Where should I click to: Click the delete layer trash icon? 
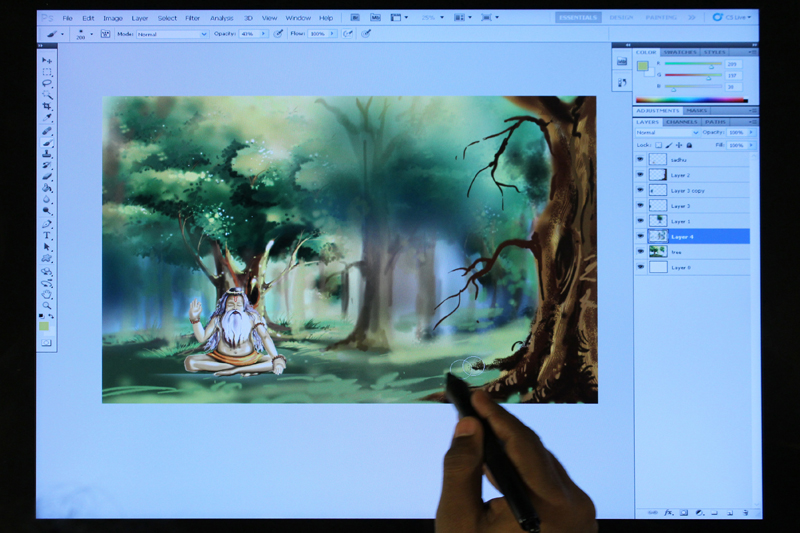point(745,512)
